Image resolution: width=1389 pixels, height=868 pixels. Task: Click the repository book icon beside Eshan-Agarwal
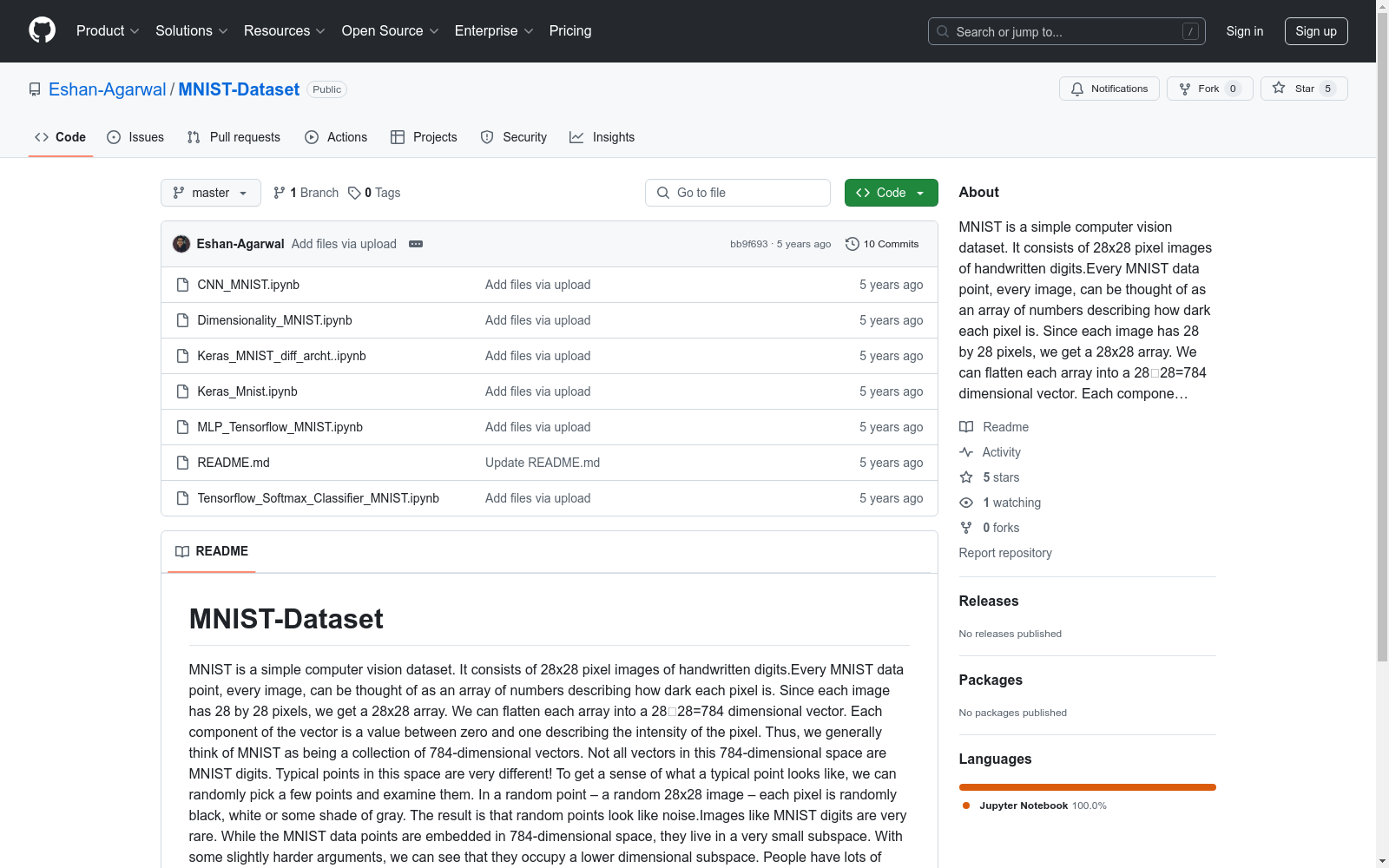coord(35,89)
